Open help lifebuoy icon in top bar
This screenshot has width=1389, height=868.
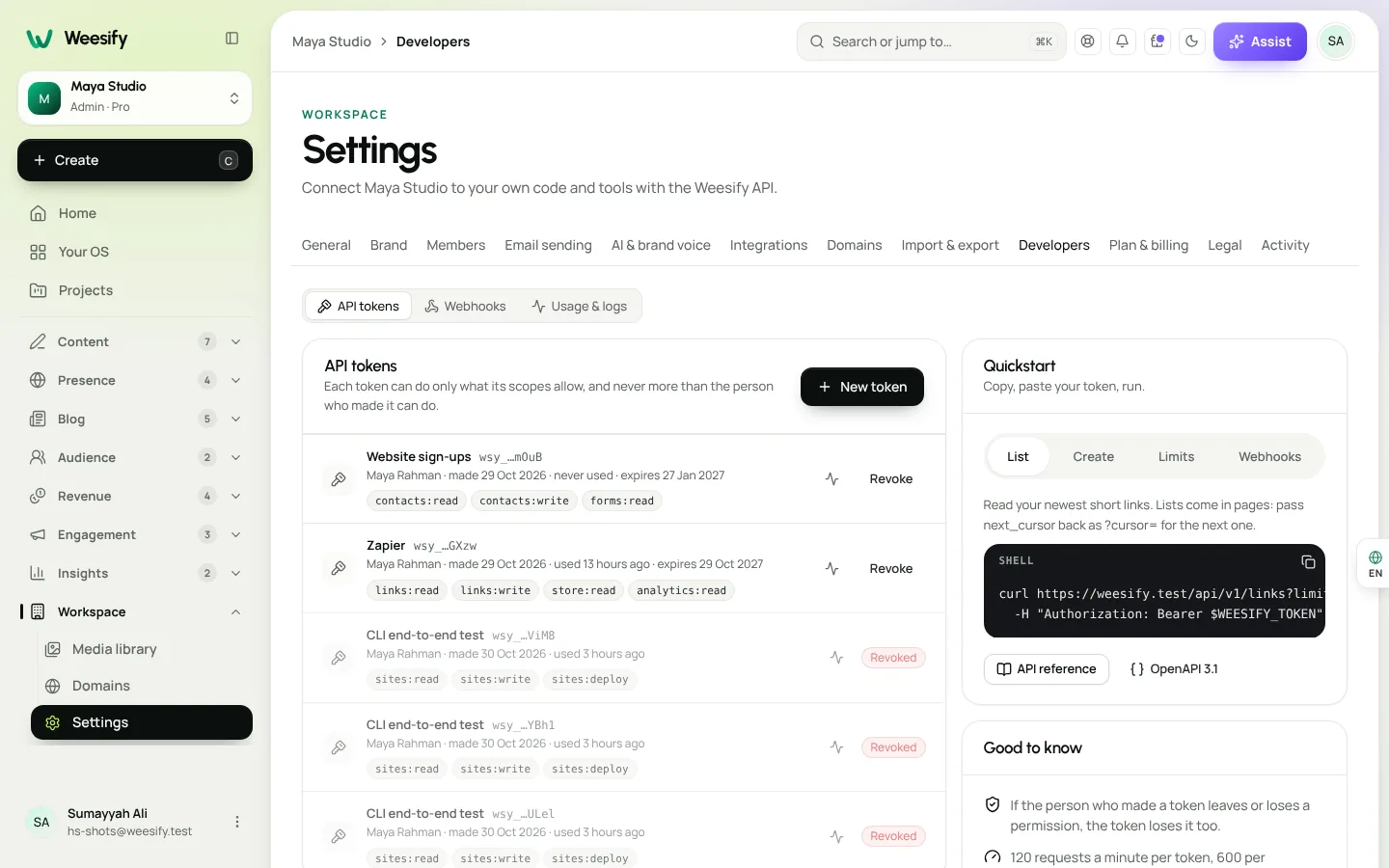[x=1088, y=41]
